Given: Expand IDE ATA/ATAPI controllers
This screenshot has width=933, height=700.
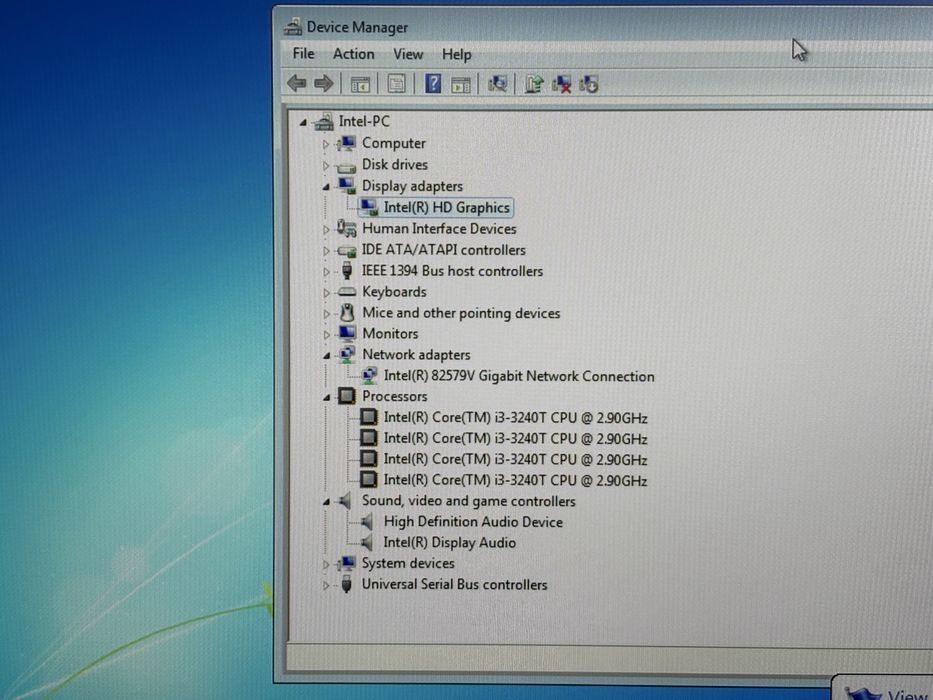Looking at the screenshot, I should [x=325, y=251].
